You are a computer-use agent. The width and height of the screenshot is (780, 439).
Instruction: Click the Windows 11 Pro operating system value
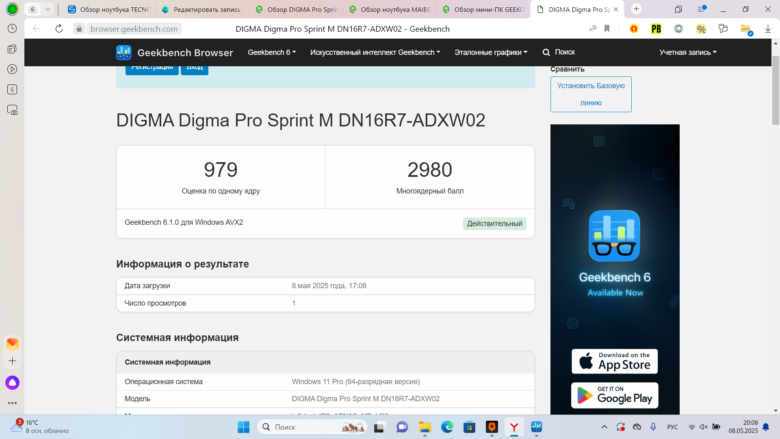click(x=356, y=382)
